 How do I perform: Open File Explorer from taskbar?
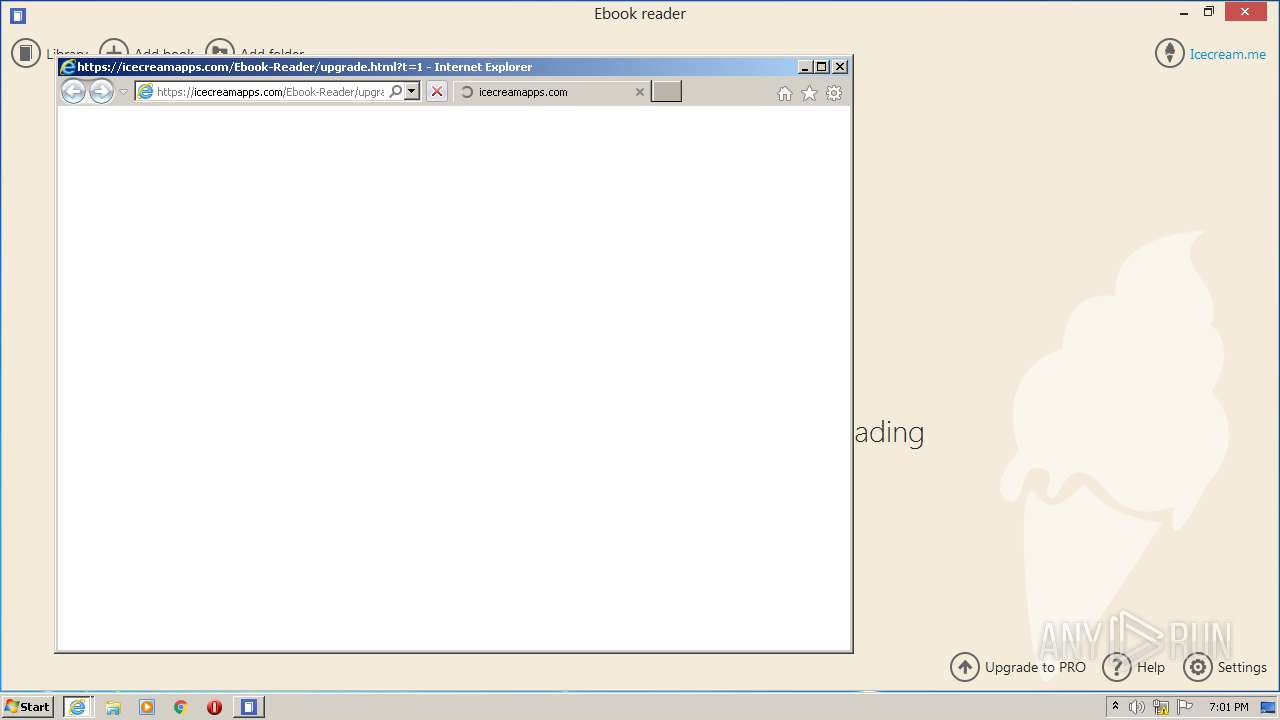[113, 707]
